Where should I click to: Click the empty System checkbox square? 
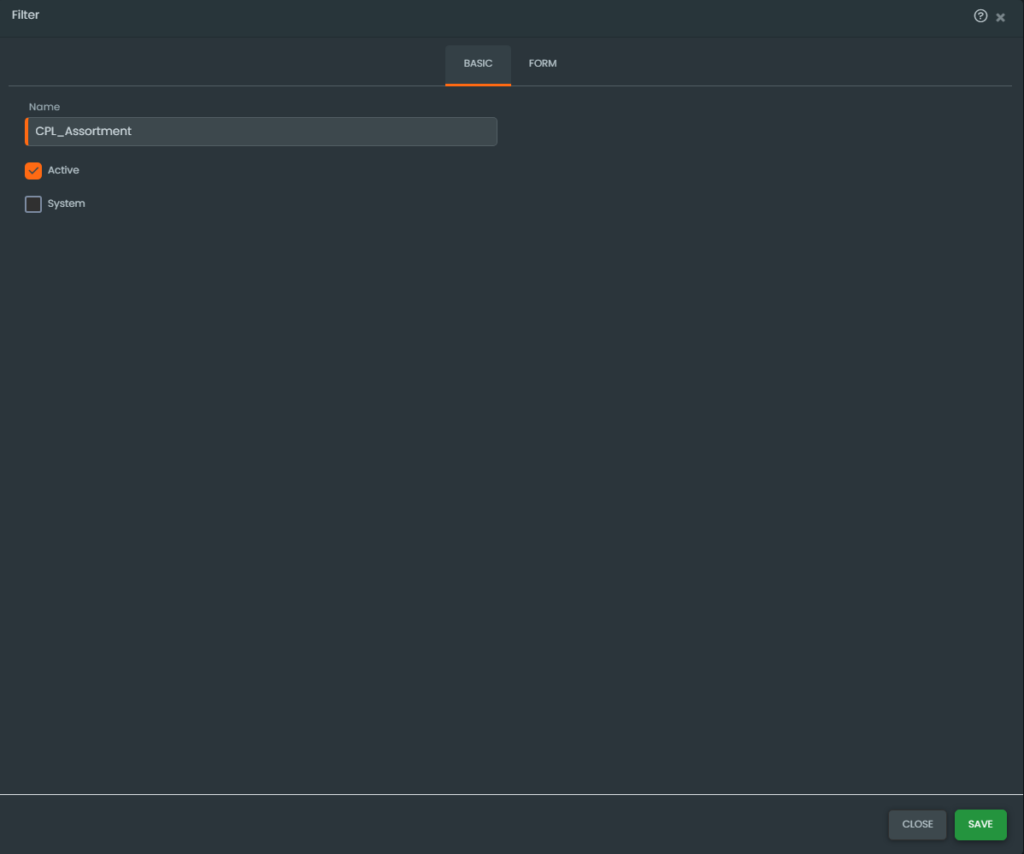coord(33,204)
